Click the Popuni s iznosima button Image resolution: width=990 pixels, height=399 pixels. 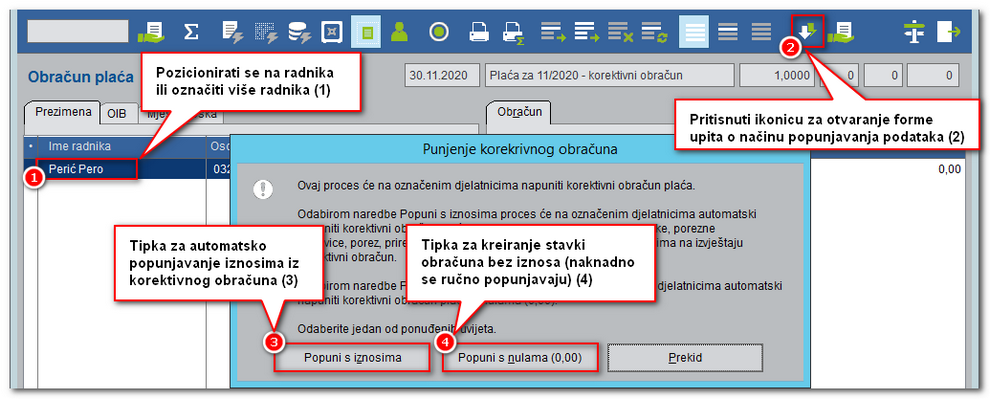352,357
